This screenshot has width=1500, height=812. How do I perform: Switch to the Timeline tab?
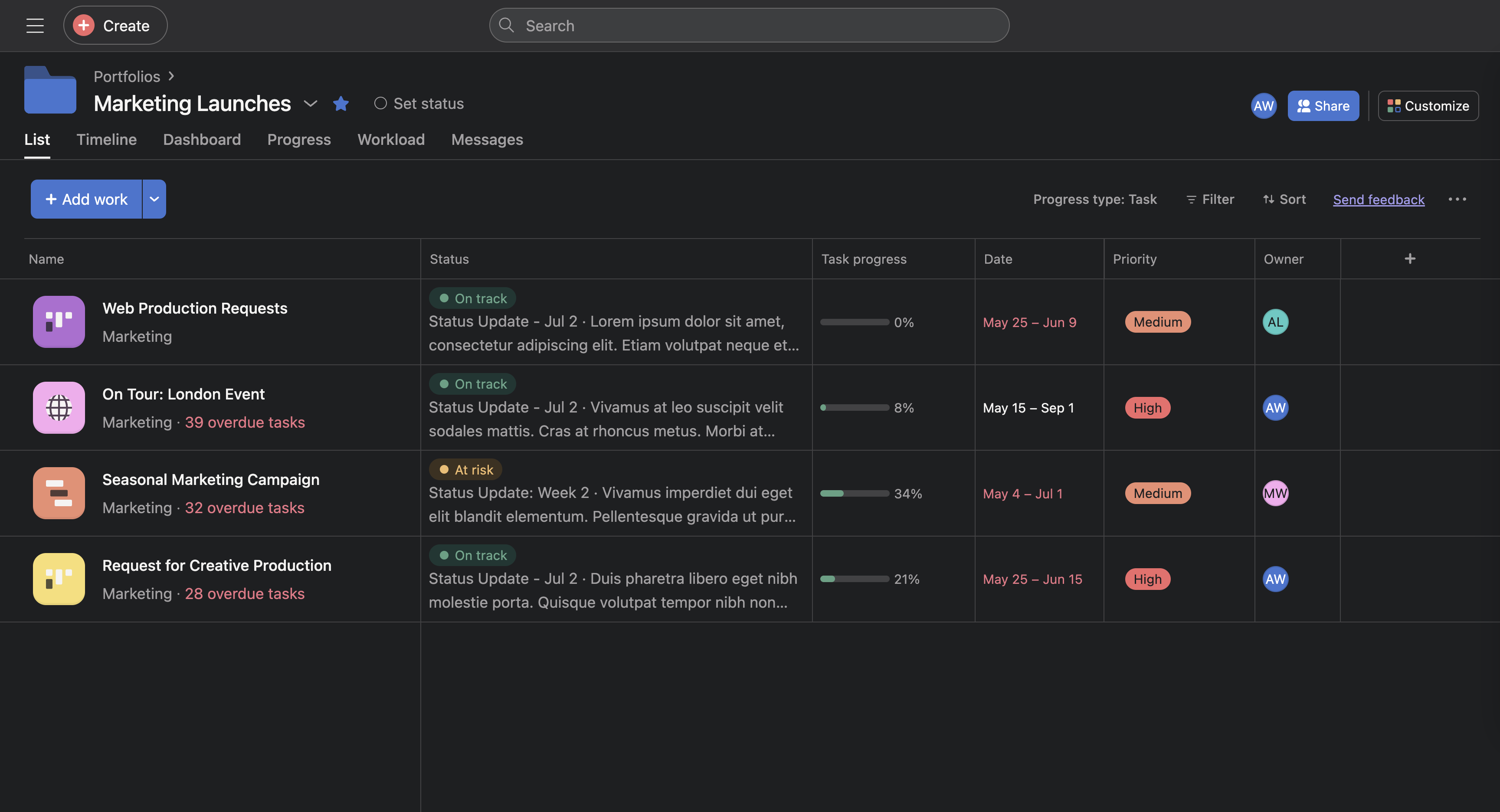[107, 140]
